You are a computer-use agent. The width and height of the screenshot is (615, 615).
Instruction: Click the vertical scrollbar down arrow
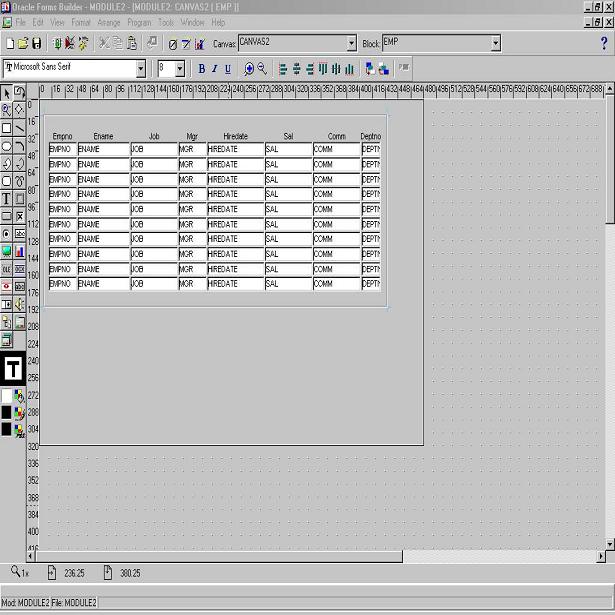click(610, 544)
